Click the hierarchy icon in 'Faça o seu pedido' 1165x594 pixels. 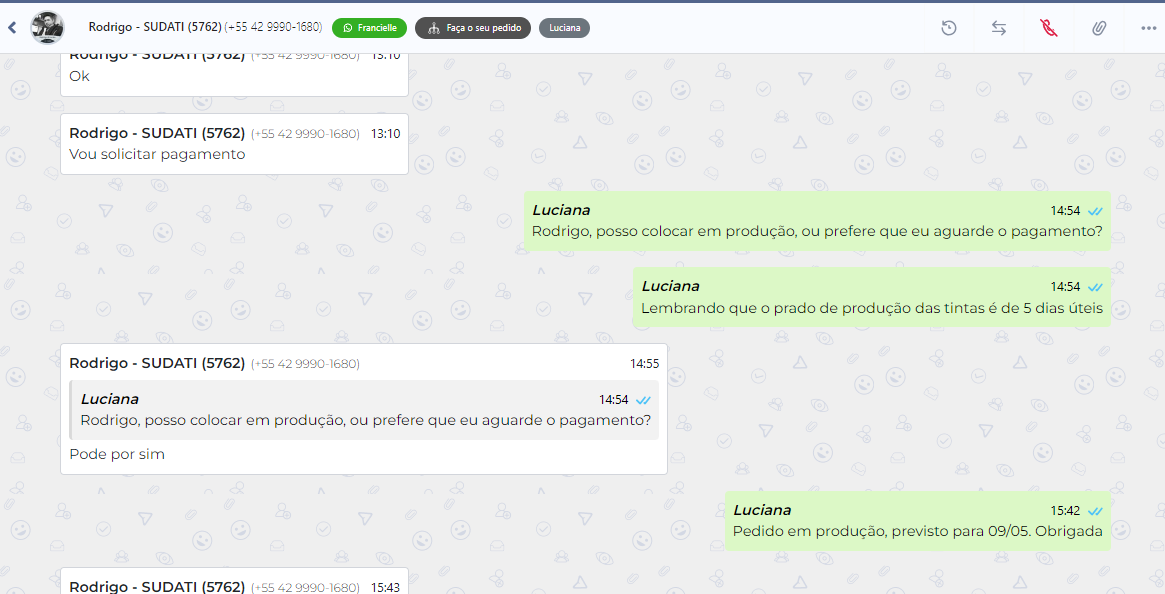(433, 28)
